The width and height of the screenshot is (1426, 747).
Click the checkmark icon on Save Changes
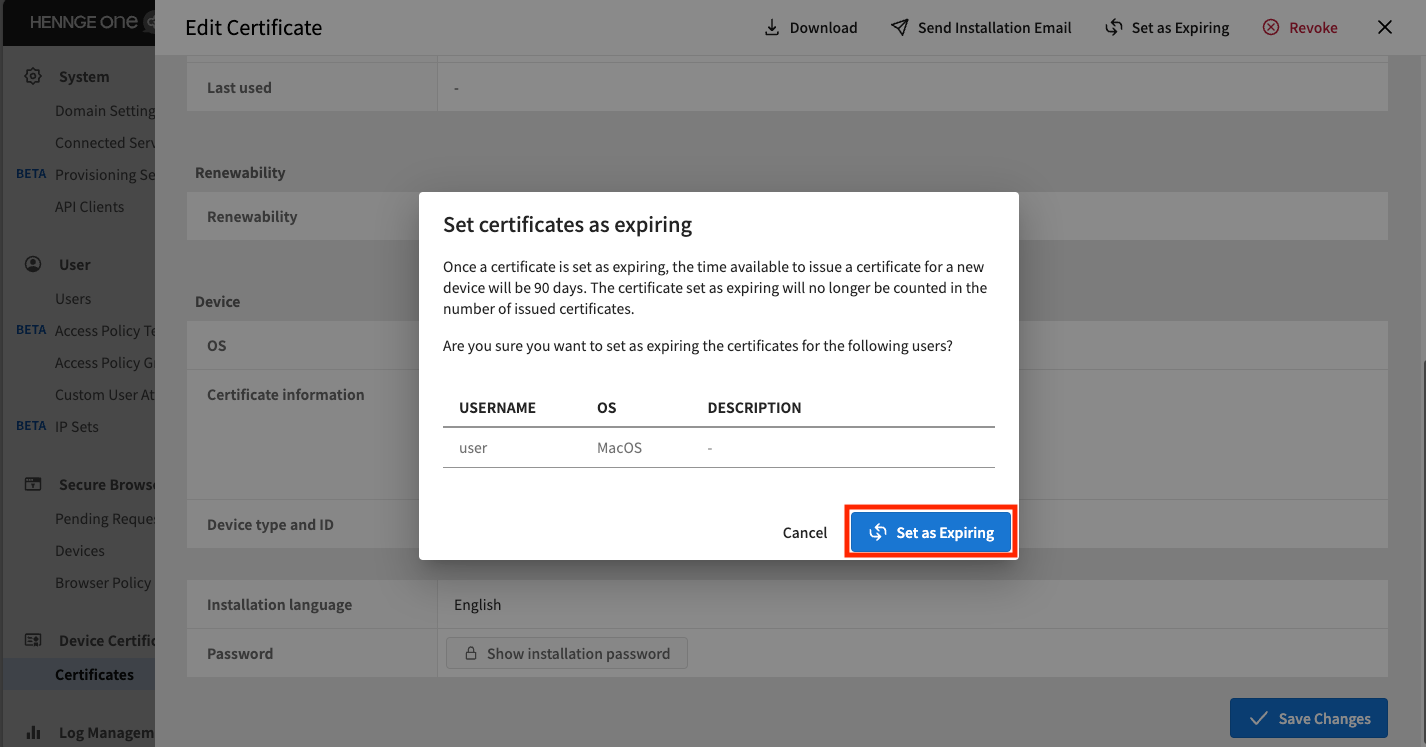coord(1259,718)
